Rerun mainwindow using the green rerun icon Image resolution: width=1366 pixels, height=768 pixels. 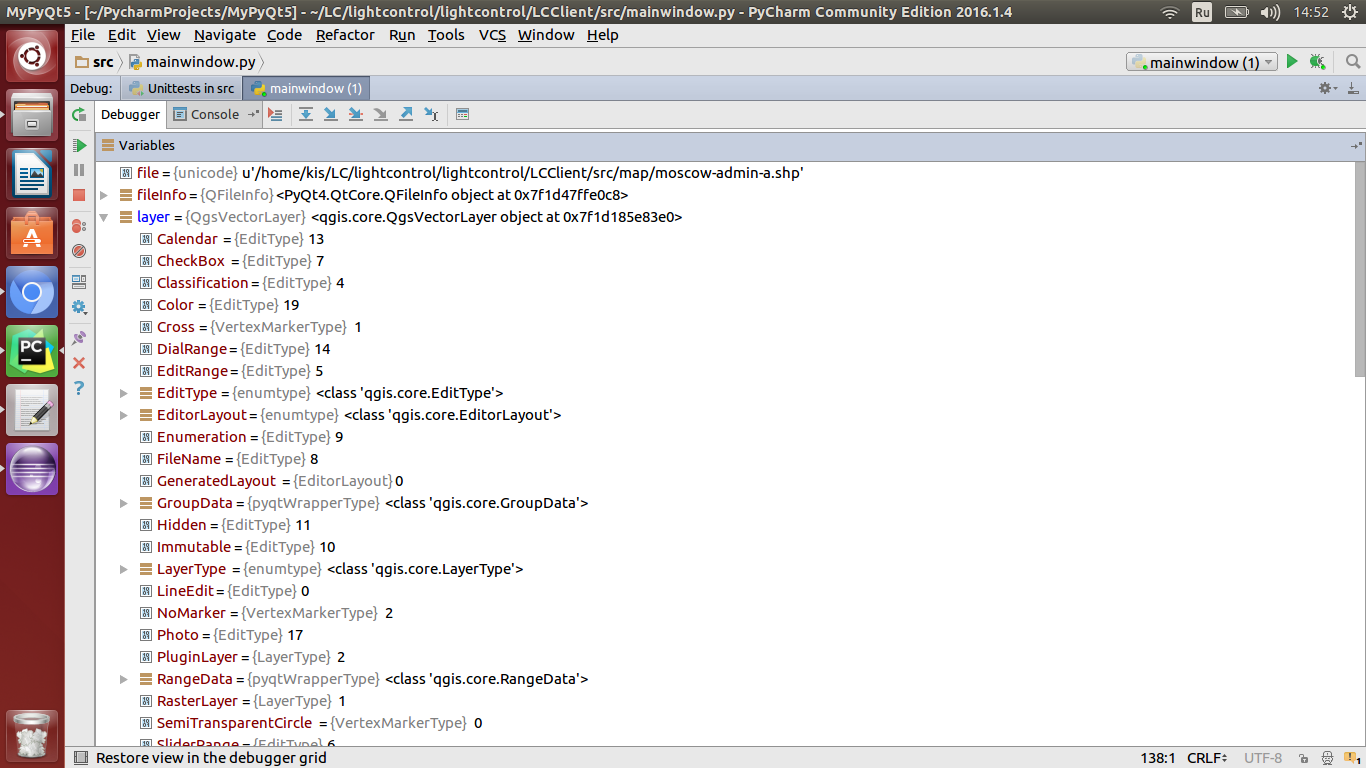[x=79, y=115]
